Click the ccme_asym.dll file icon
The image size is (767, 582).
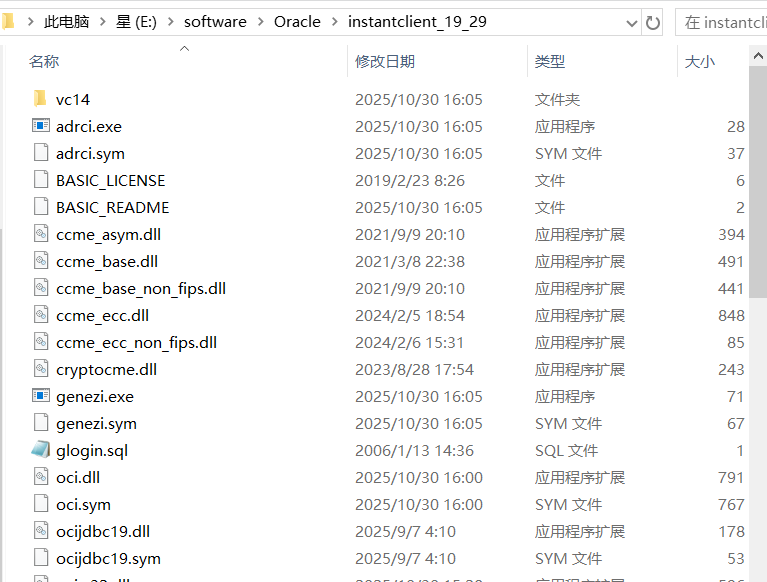click(x=41, y=233)
